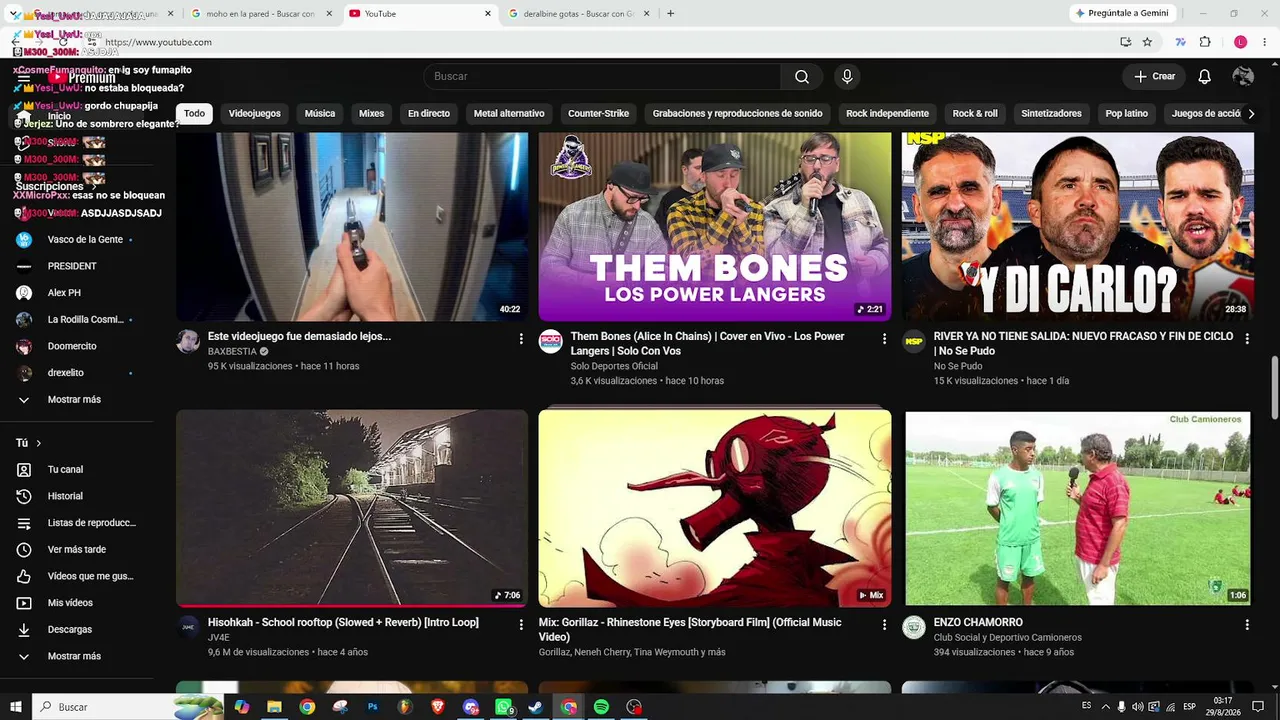
Task: Show more category chips with right arrow
Action: pos(1250,114)
